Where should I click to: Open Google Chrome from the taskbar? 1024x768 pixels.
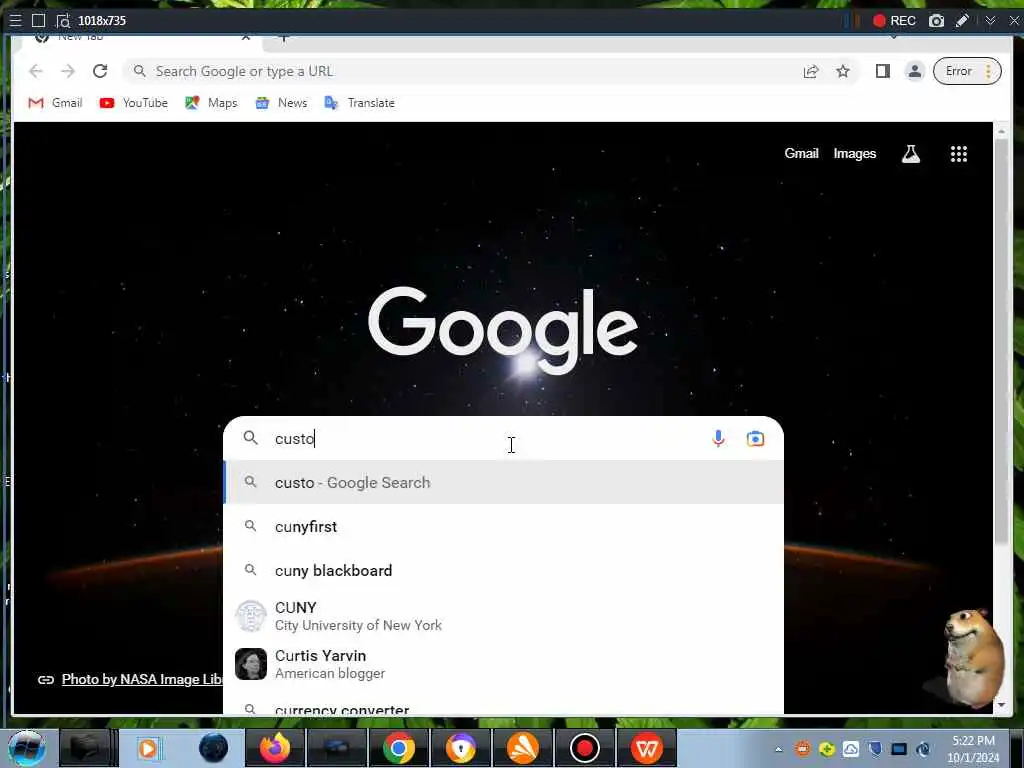[398, 748]
